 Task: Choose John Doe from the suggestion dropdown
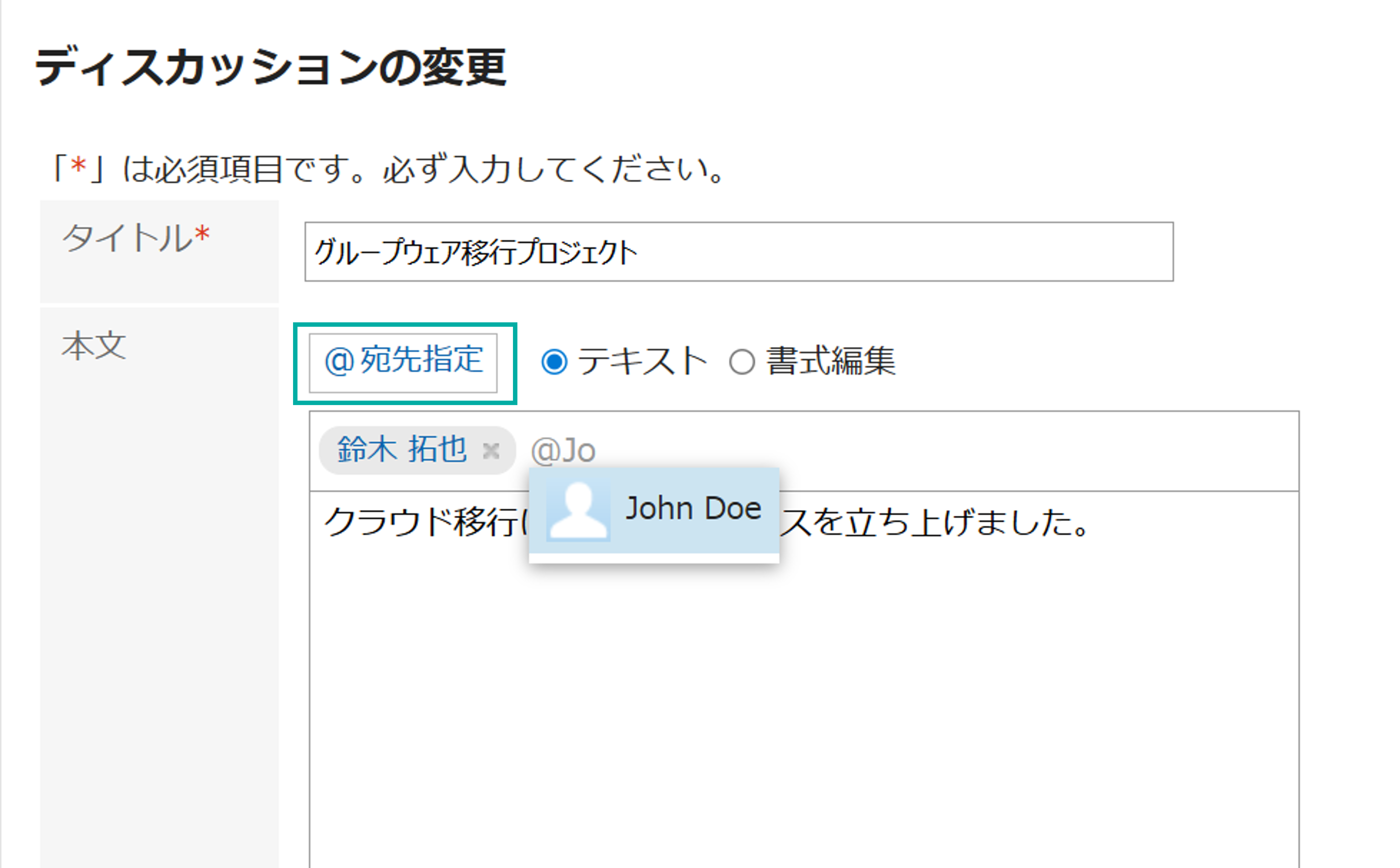[x=654, y=510]
